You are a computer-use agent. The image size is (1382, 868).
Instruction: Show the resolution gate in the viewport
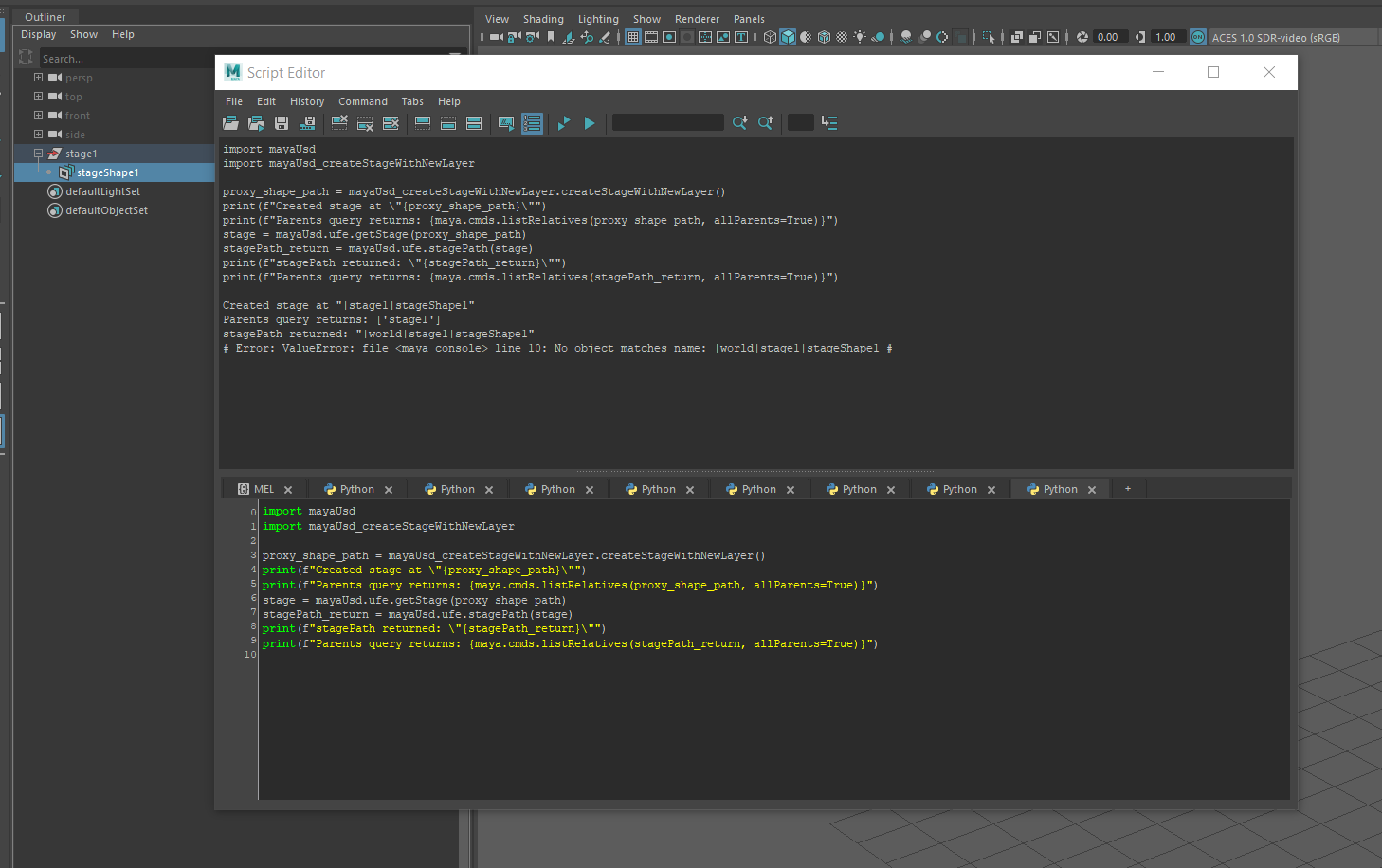pos(669,37)
